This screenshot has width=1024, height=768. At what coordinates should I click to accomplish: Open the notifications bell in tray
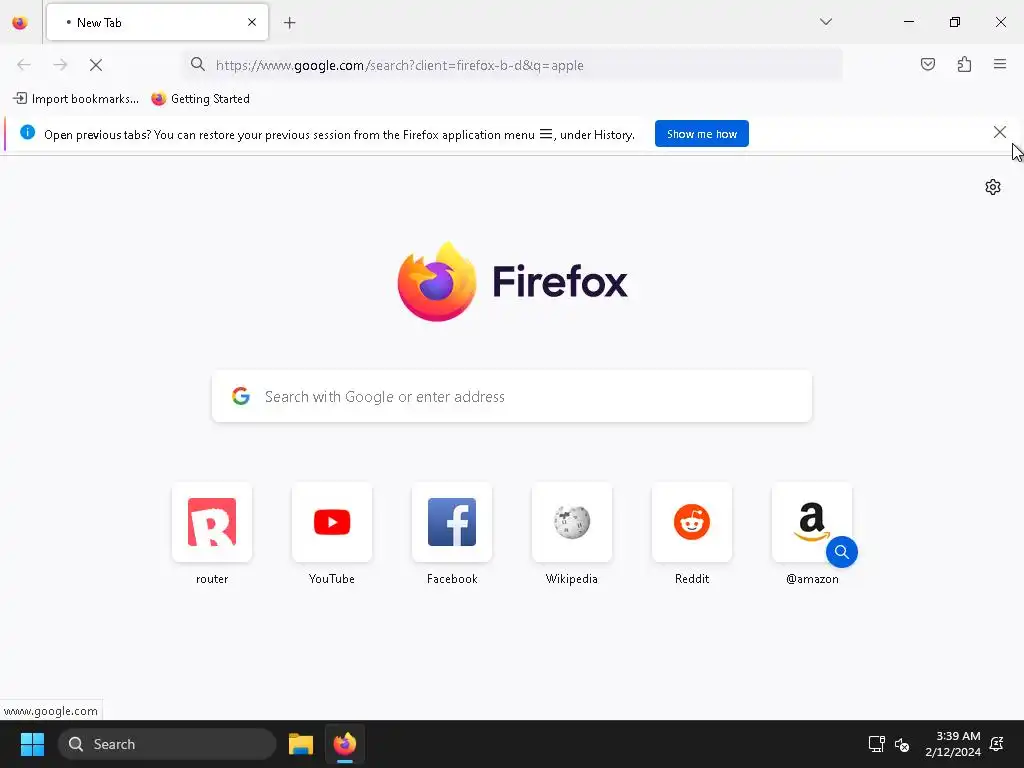point(997,744)
